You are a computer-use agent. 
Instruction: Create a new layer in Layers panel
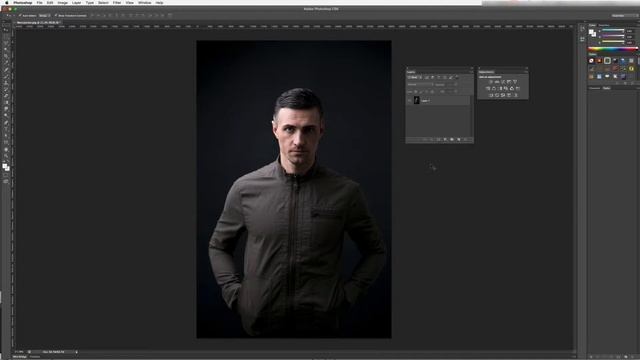click(459, 140)
